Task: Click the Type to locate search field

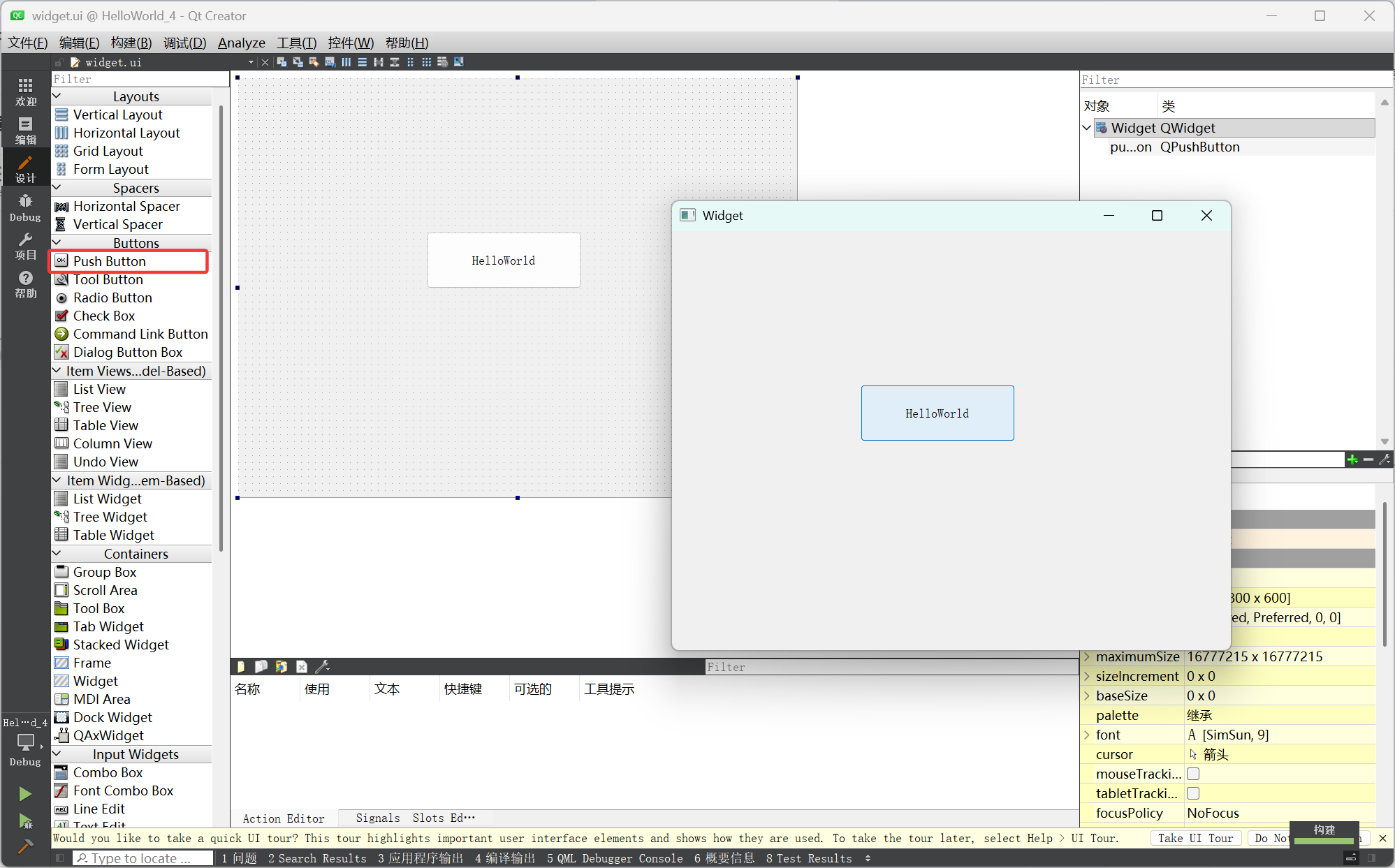Action: click(143, 858)
